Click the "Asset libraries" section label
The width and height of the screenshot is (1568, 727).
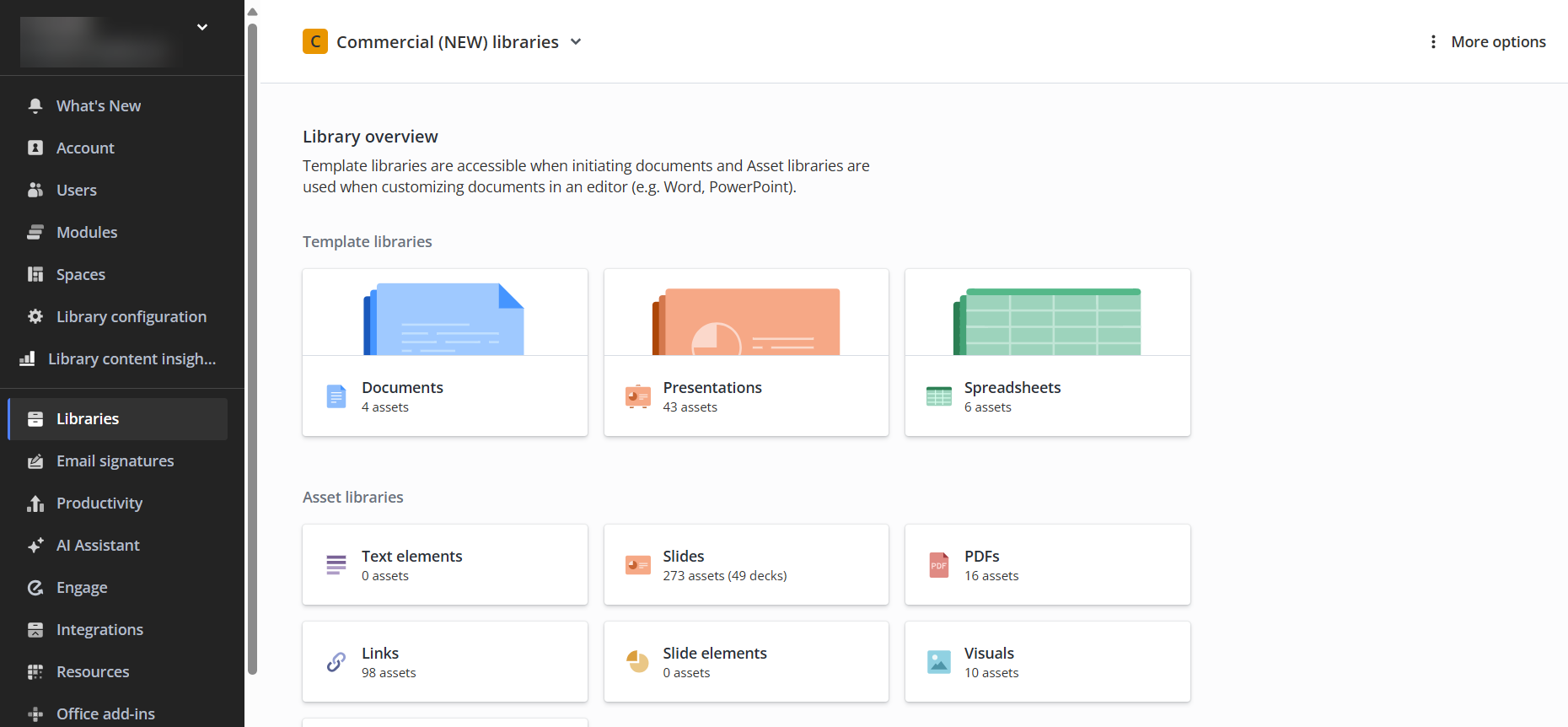[x=353, y=498]
